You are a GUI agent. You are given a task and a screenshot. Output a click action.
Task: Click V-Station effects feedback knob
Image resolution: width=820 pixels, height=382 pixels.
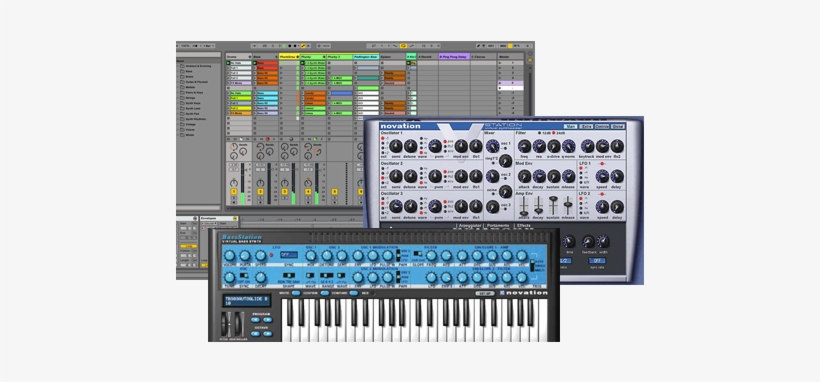[x=588, y=241]
